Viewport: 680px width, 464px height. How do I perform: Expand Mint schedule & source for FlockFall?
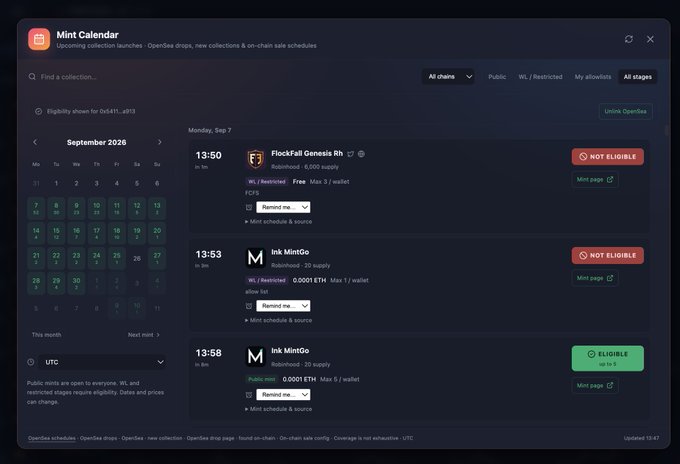(x=278, y=222)
